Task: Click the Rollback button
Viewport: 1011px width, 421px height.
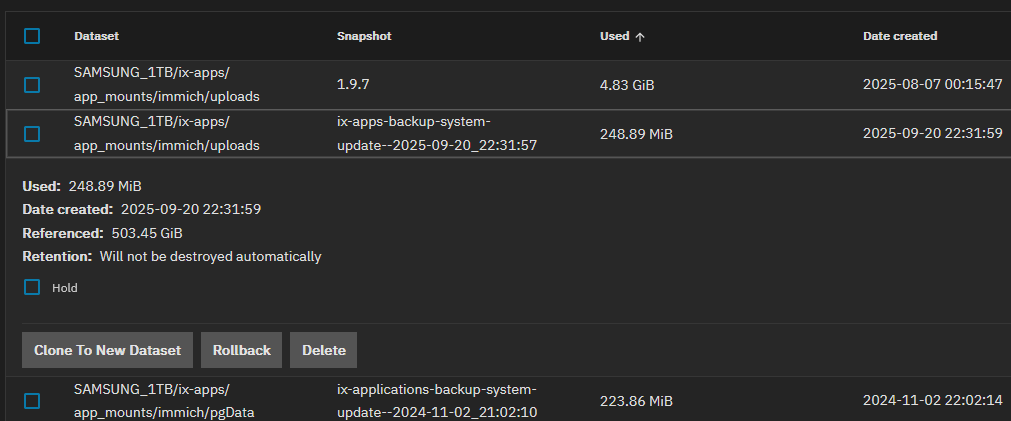Action: [242, 350]
